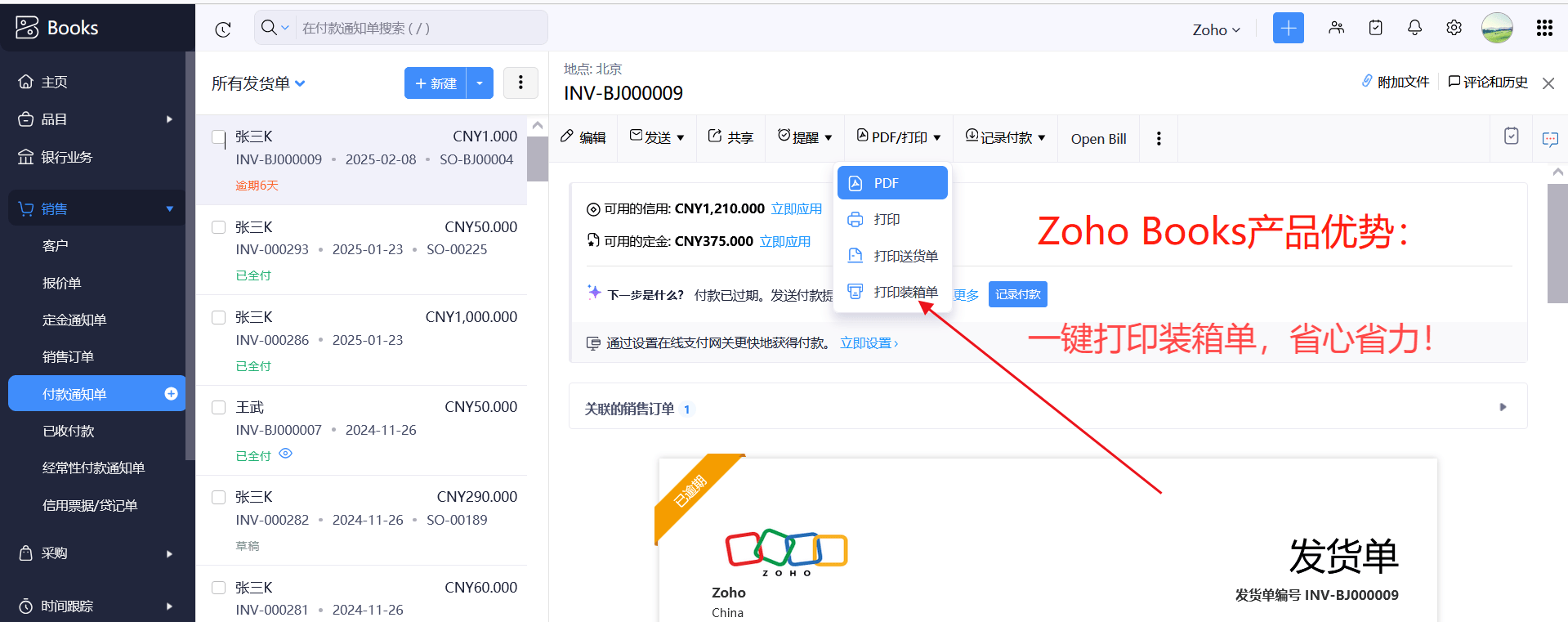Select 打印送货单 in the dropdown menu
This screenshot has height=622, width=1568.
coord(905,256)
